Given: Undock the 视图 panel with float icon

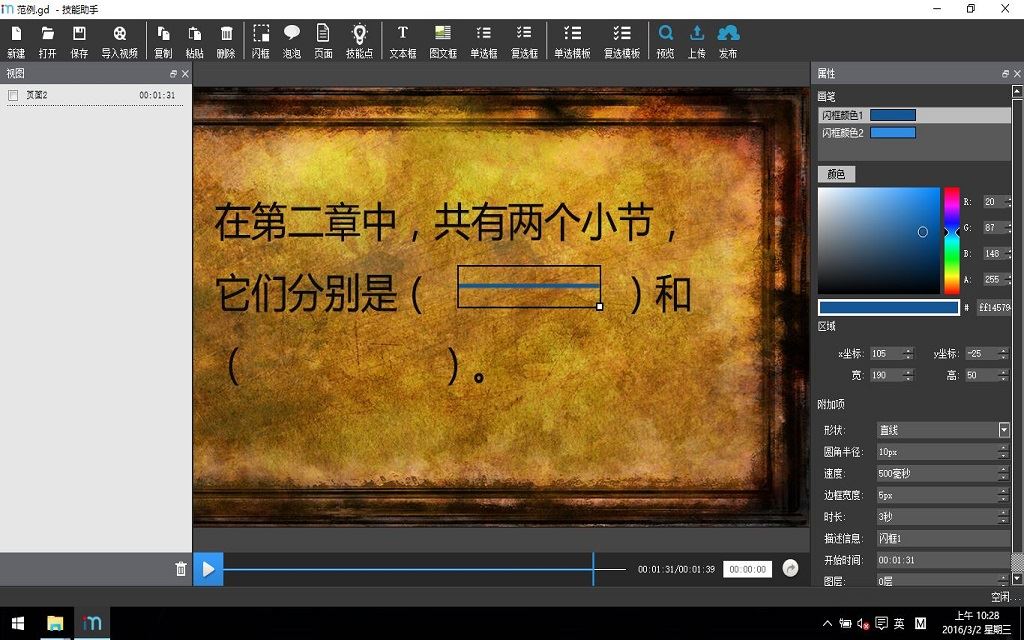Looking at the screenshot, I should (x=173, y=74).
